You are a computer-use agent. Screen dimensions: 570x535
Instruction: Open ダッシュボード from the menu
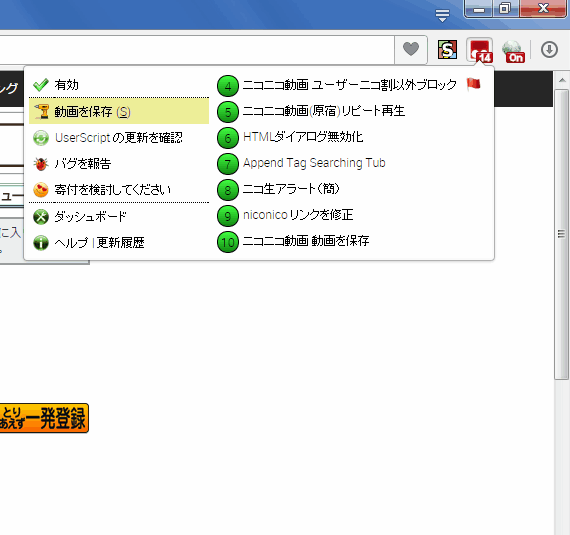pyautogui.click(x=90, y=217)
